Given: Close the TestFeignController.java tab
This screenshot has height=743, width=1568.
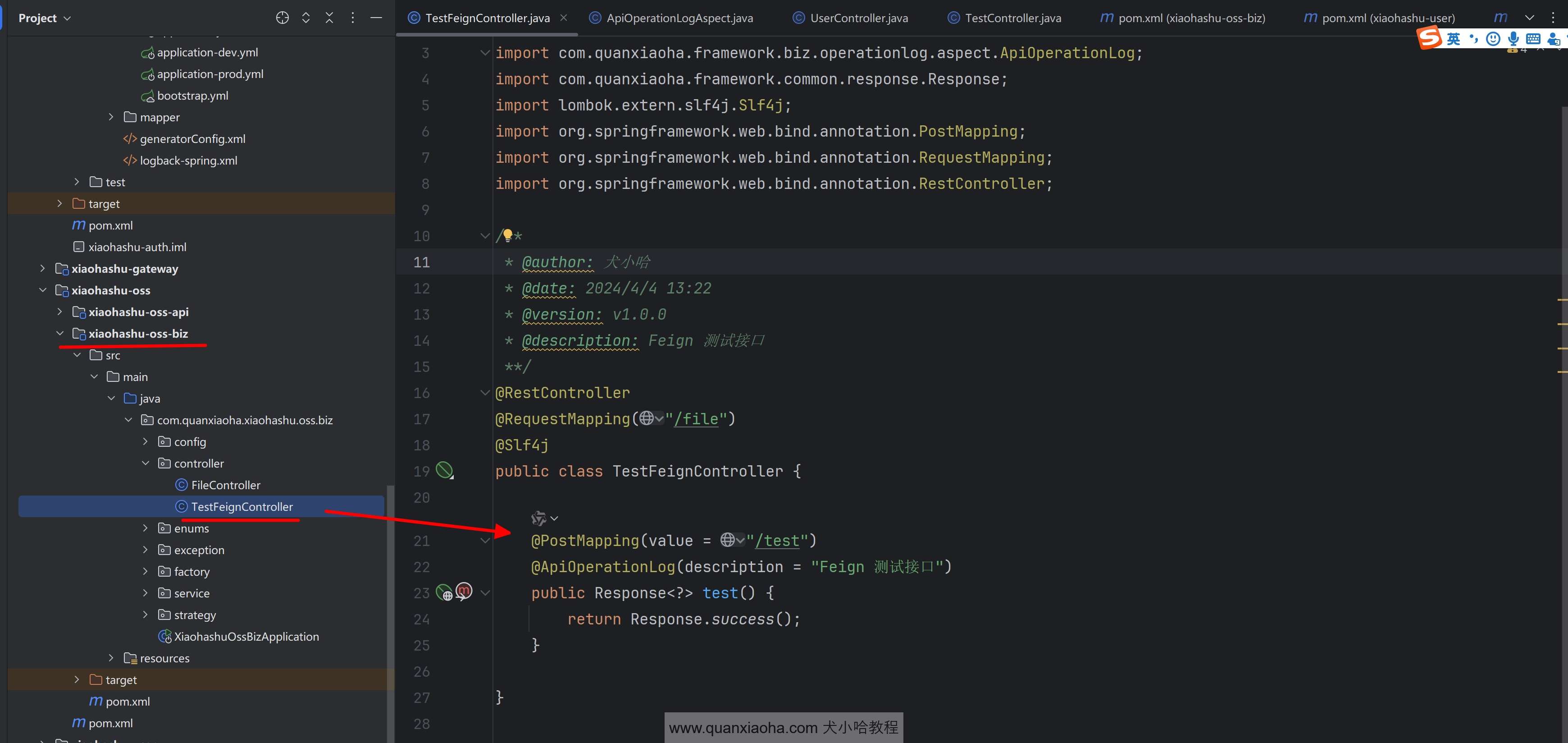Looking at the screenshot, I should click(564, 18).
